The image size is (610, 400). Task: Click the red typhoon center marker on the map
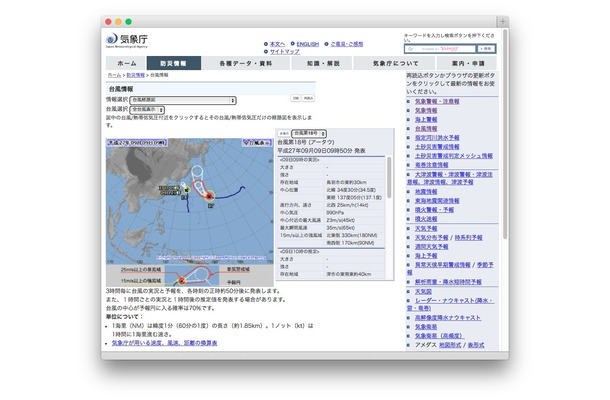pos(209,196)
